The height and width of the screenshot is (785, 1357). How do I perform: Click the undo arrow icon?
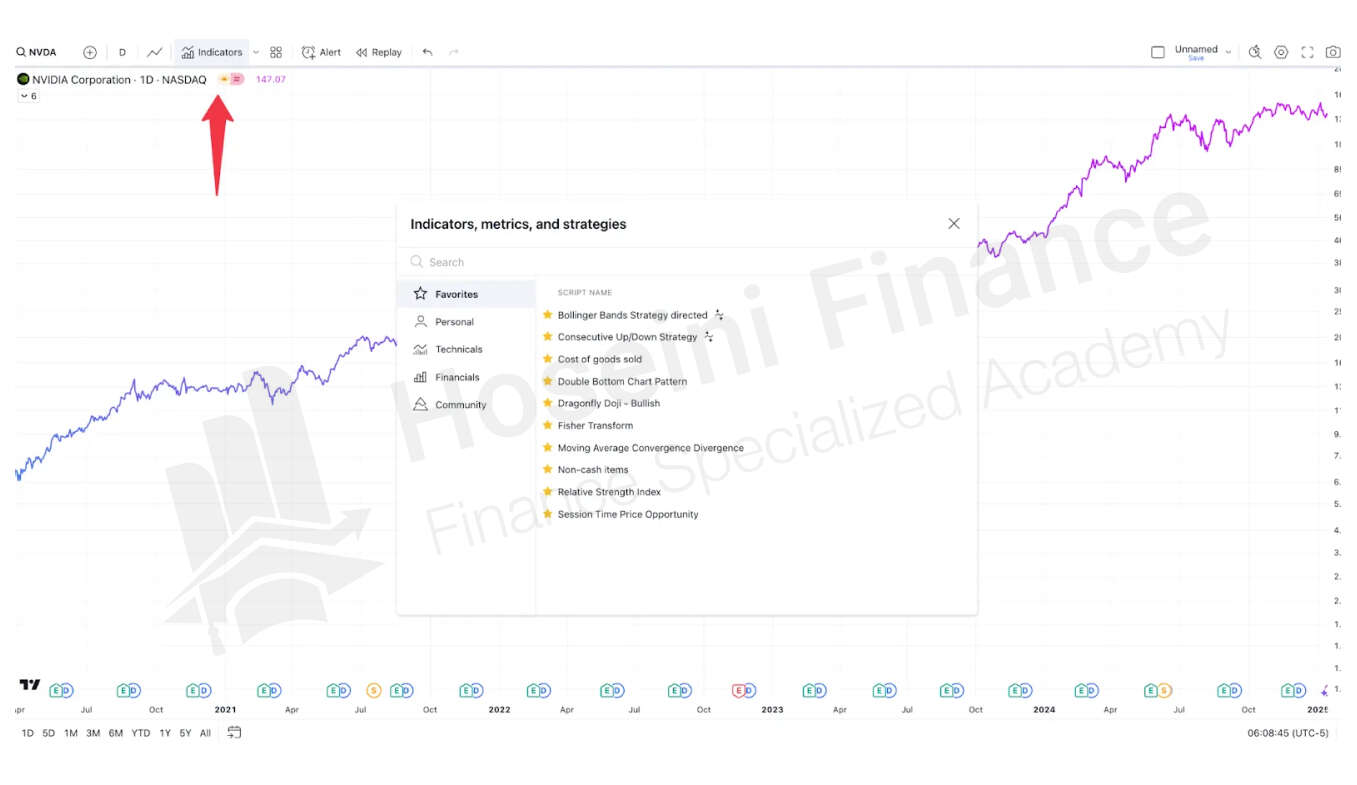pos(428,52)
